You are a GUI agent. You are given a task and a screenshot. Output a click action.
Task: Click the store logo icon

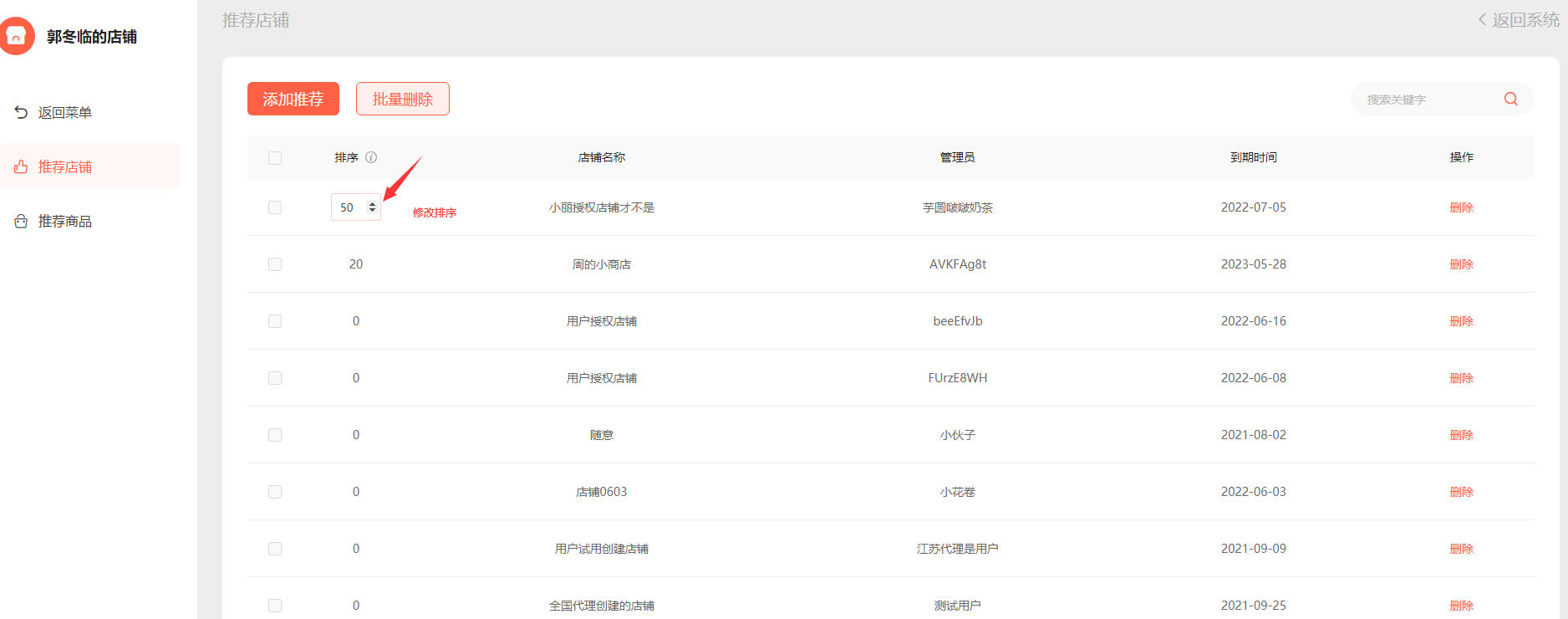(16, 36)
